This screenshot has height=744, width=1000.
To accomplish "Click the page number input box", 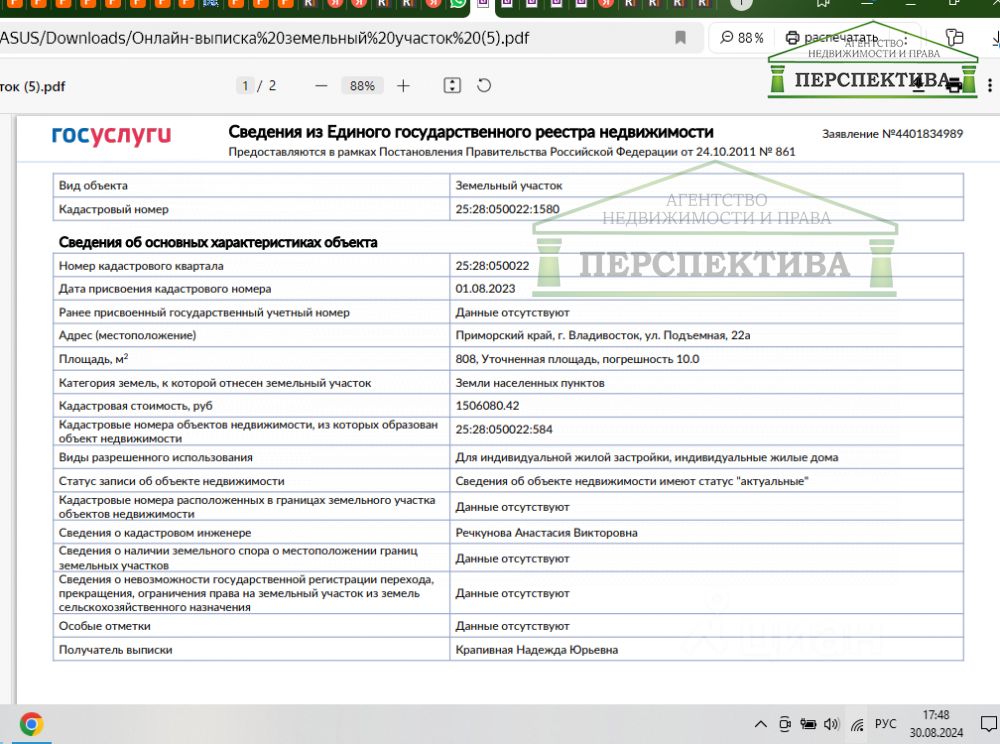I will 245,86.
